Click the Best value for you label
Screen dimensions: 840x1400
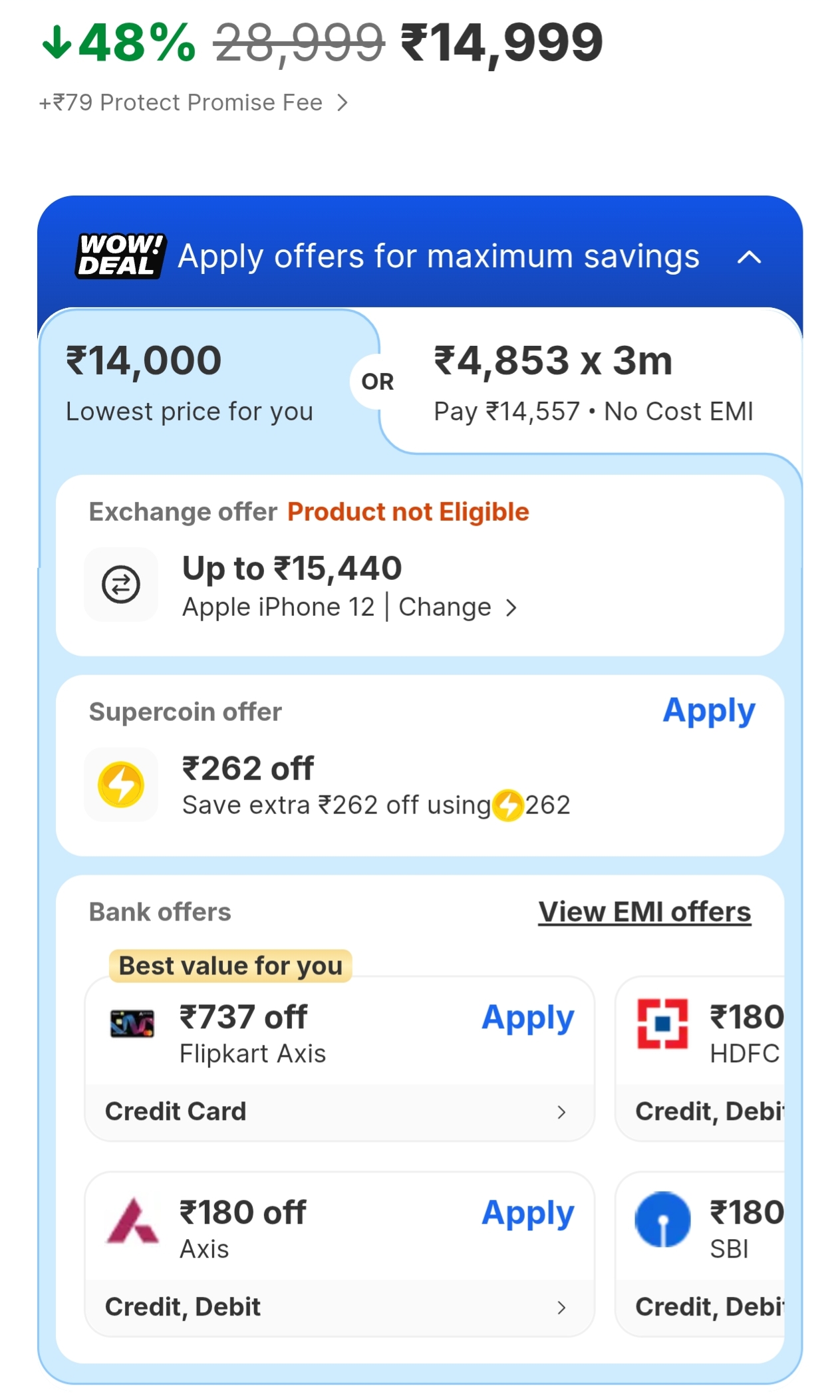[230, 966]
